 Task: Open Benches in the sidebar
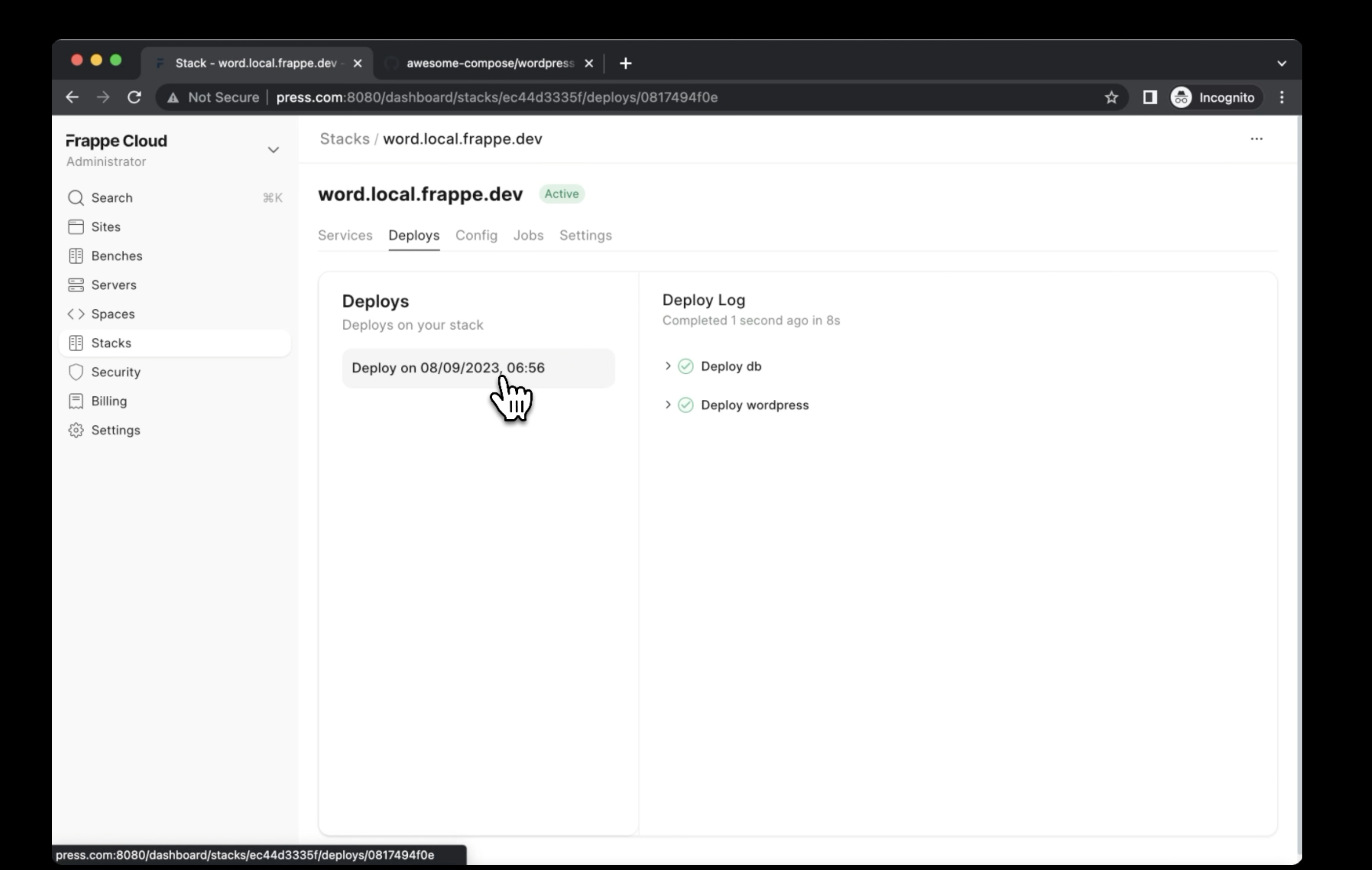[x=174, y=256]
